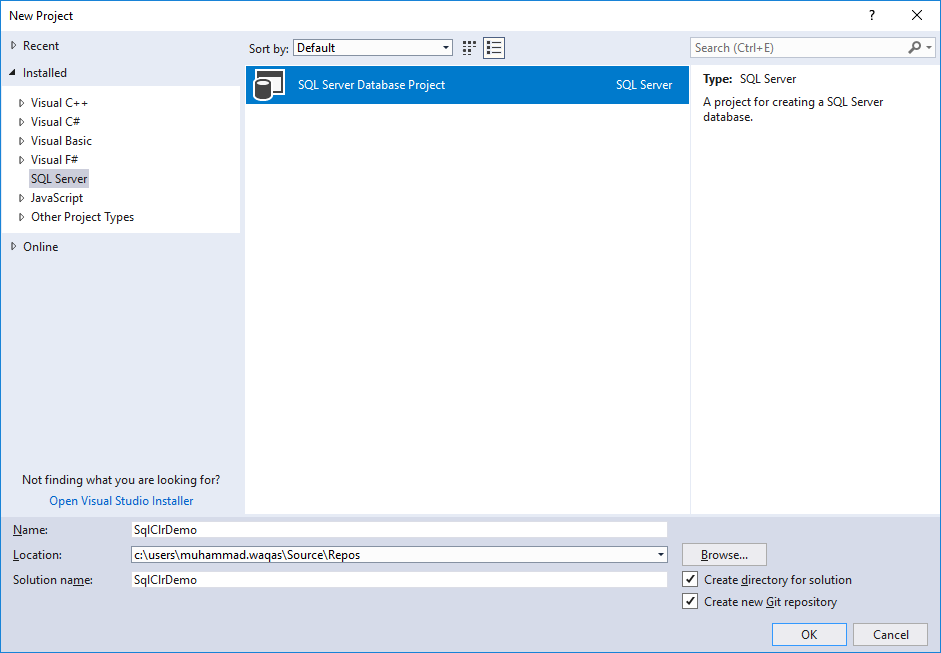Expand the JavaScript node

[x=22, y=198]
